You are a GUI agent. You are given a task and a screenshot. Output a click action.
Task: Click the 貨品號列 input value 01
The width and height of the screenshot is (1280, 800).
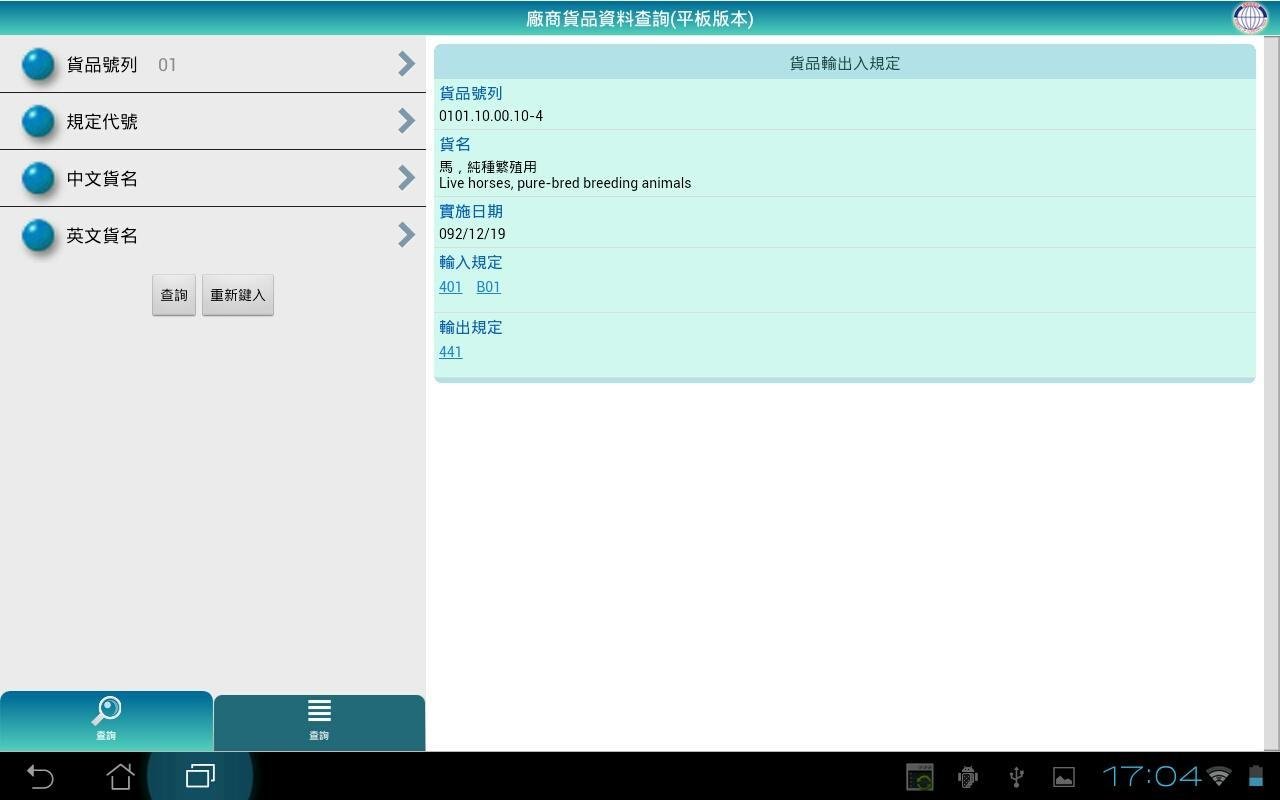click(x=167, y=65)
